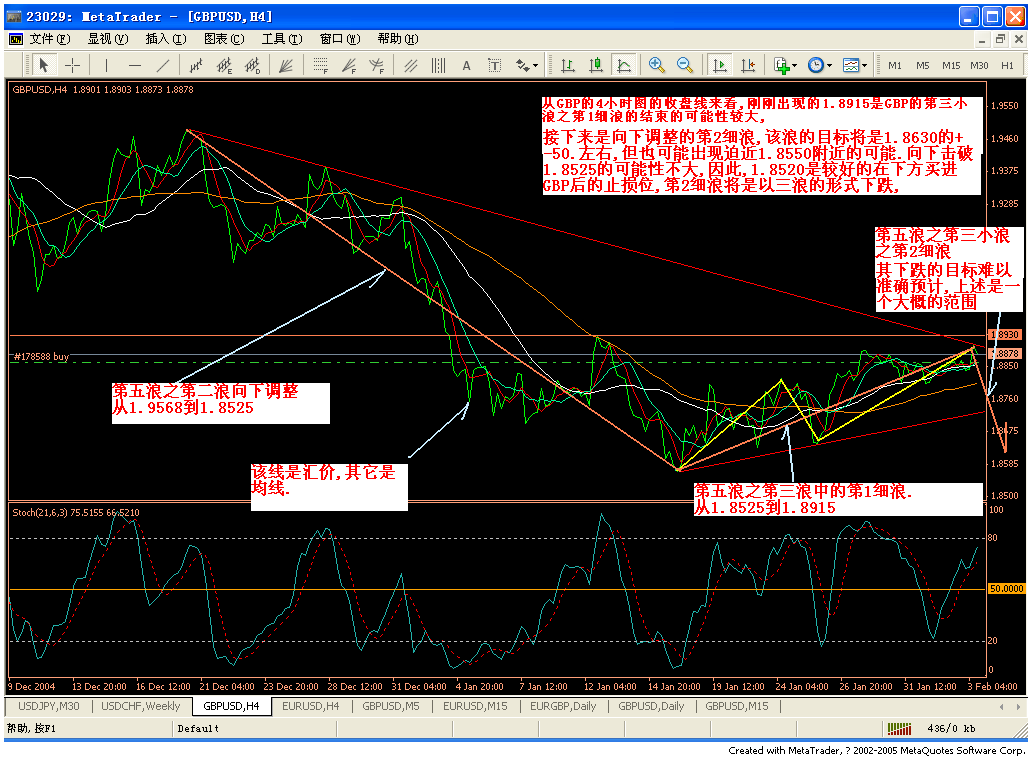The height and width of the screenshot is (758, 1032).
Task: Set timeframe to M15
Action: tap(951, 65)
